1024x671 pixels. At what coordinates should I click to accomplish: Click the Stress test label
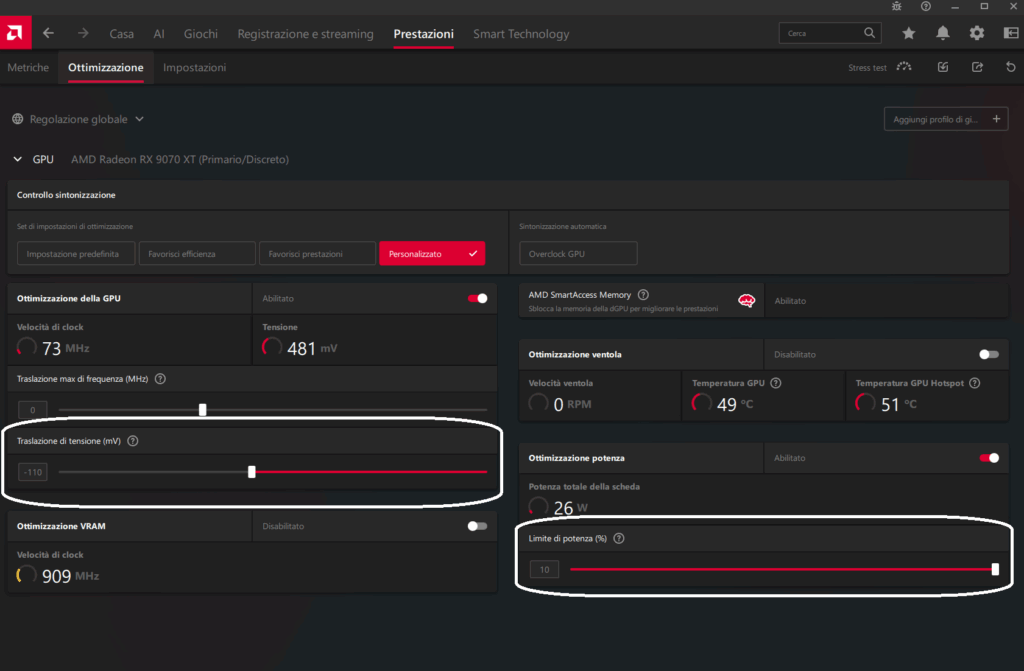[867, 68]
